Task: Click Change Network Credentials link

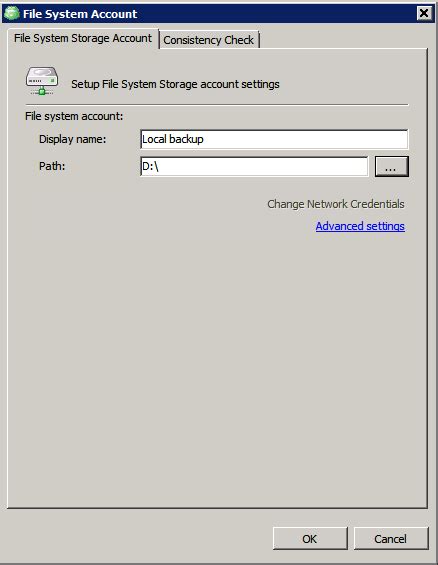Action: click(336, 204)
